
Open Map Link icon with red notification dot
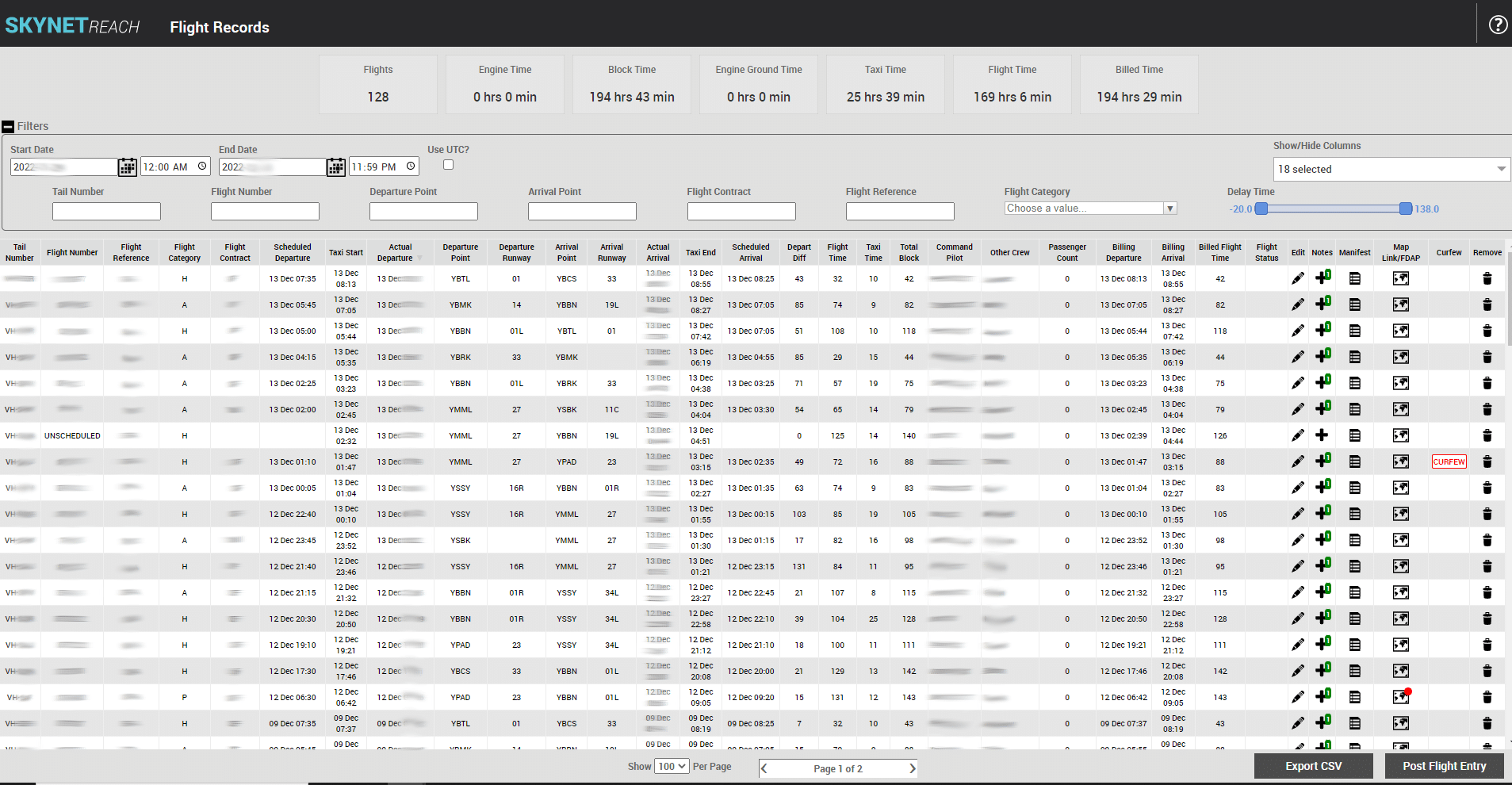(1401, 697)
